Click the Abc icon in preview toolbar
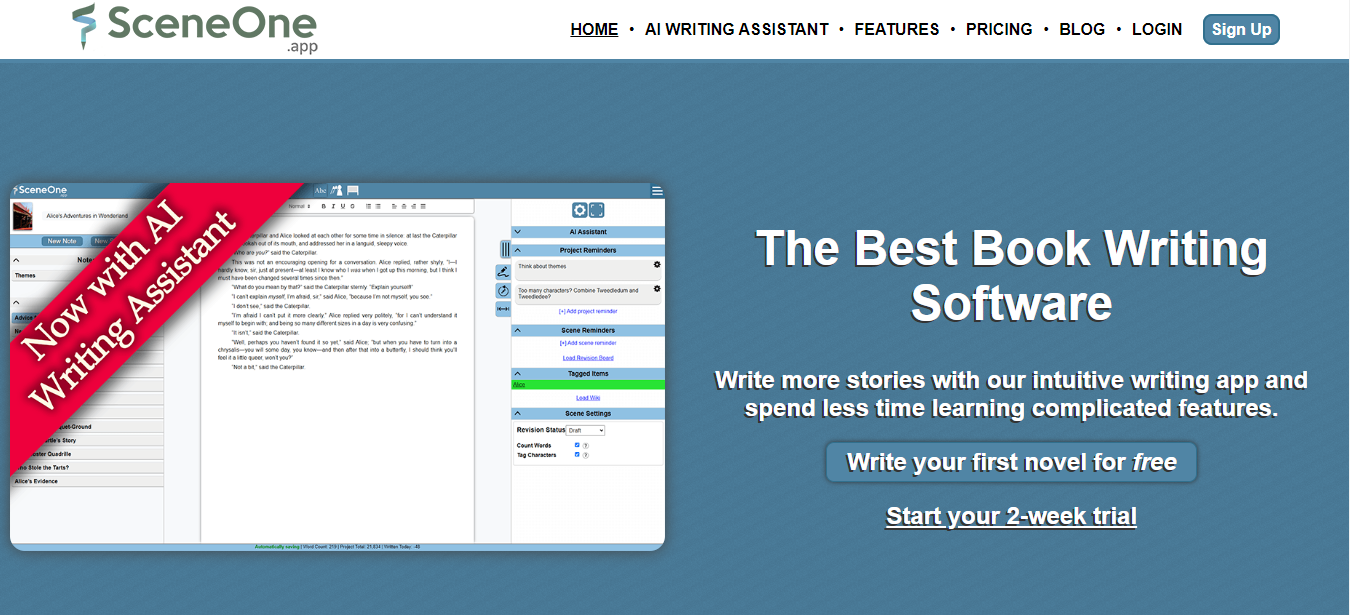Viewport: 1350px width, 615px height. (321, 190)
